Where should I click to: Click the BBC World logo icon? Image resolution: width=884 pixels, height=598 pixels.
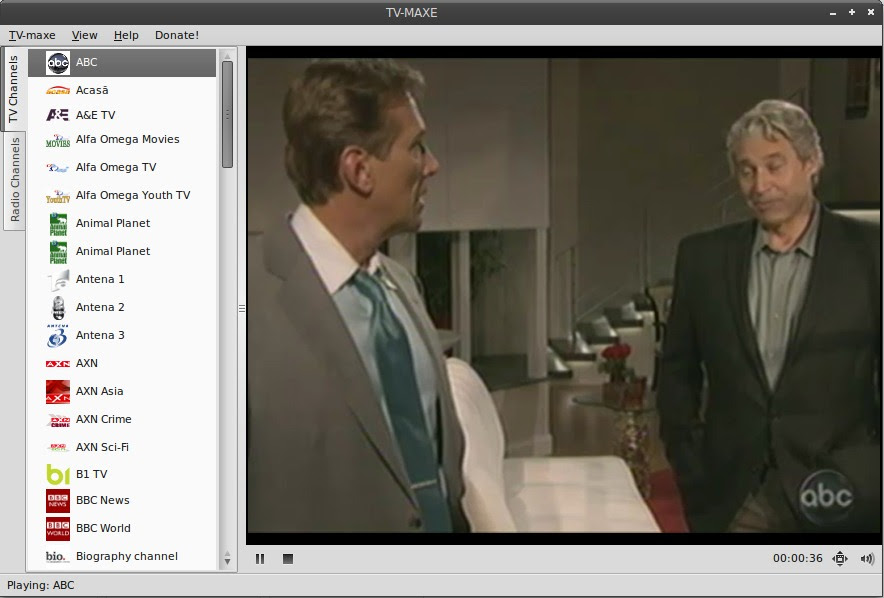58,529
